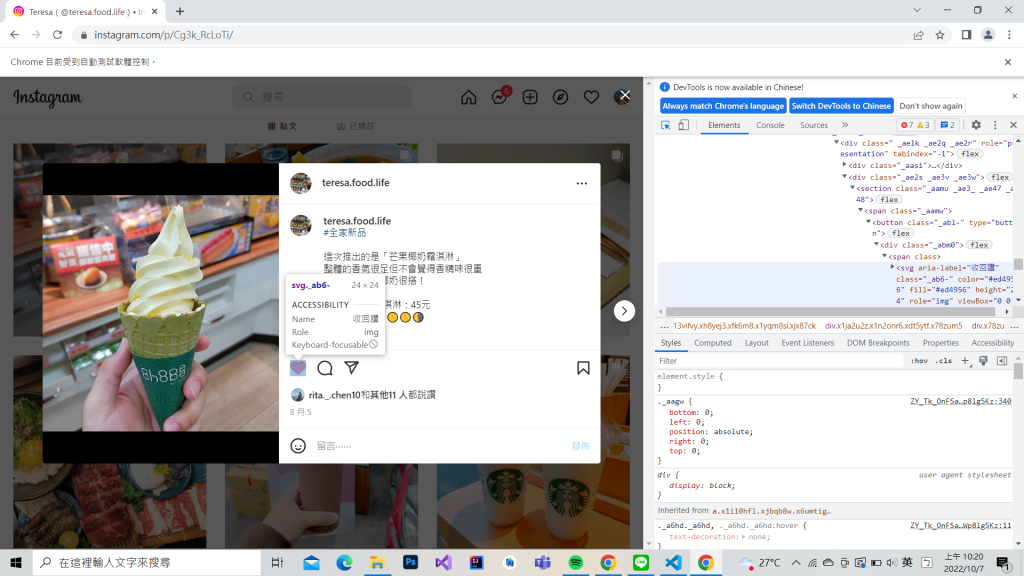
Task: Expand the _aasi div node
Action: (x=844, y=165)
